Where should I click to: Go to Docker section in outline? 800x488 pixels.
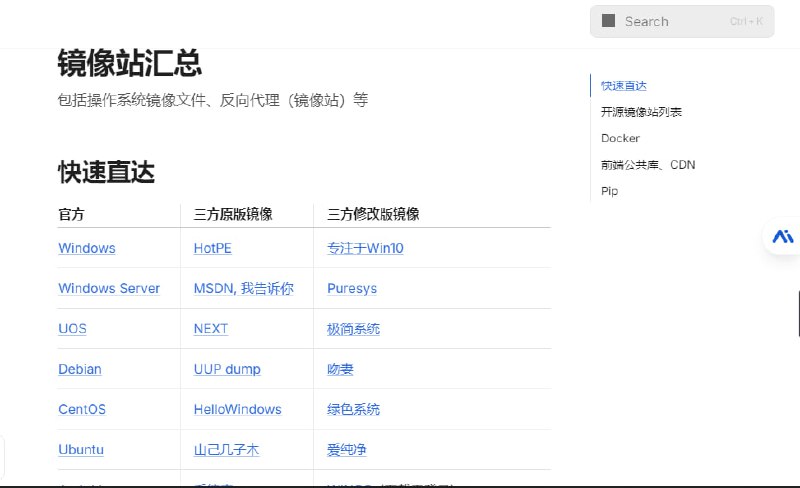point(620,138)
